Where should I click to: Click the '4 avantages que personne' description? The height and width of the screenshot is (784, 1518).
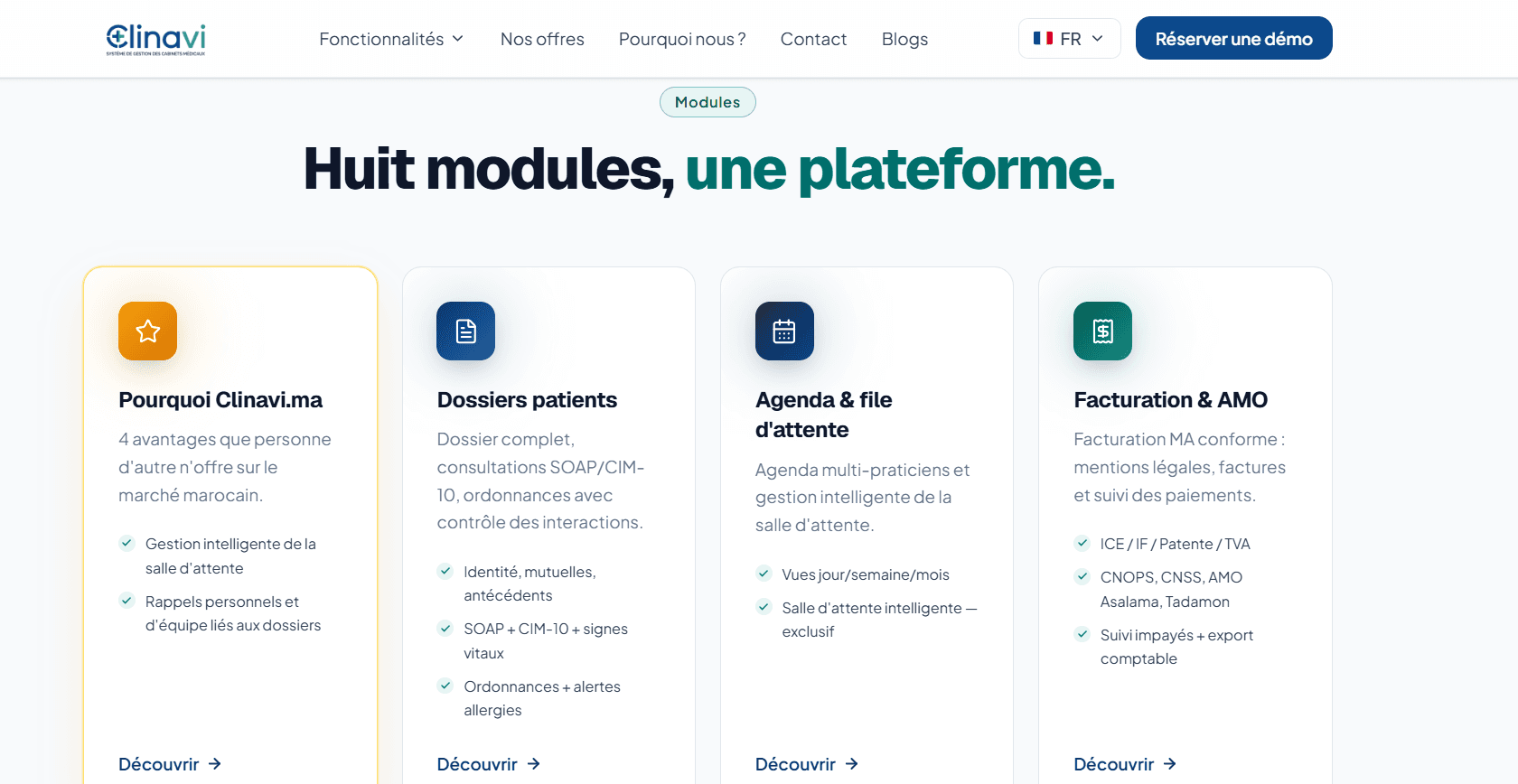point(225,467)
